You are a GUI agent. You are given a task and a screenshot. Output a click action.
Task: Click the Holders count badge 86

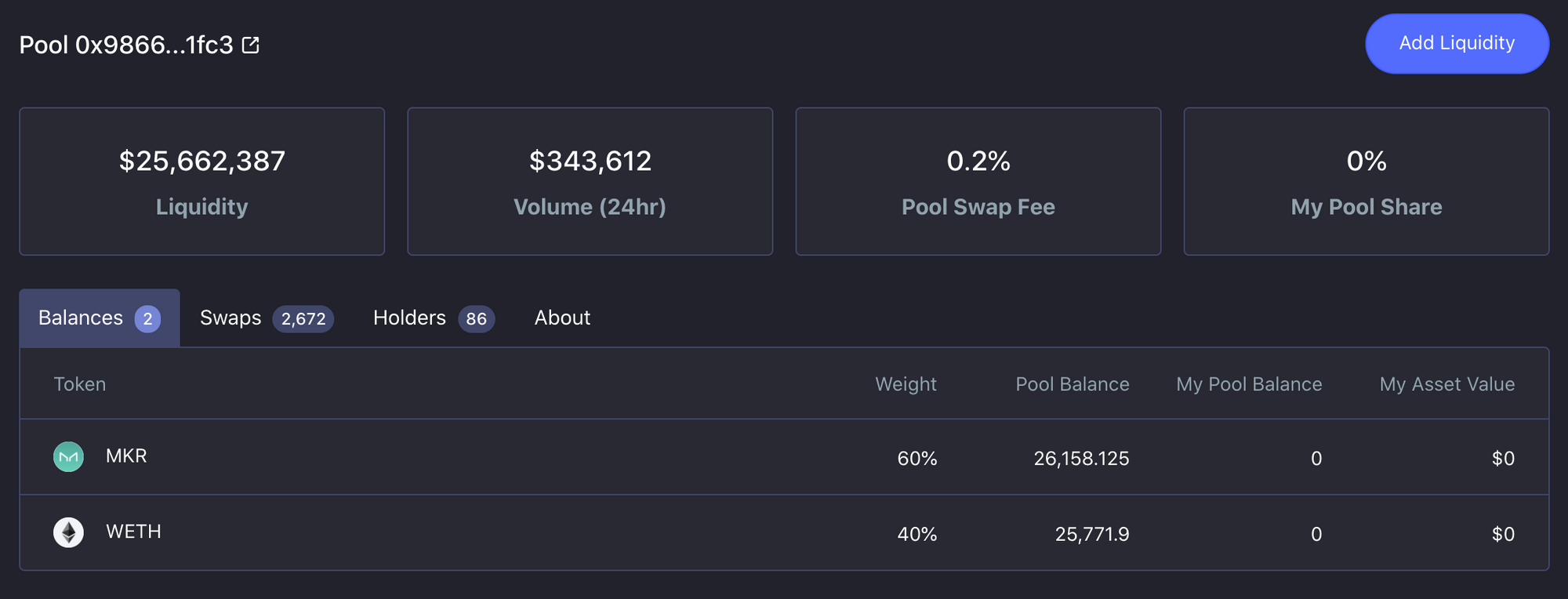pyautogui.click(x=476, y=319)
